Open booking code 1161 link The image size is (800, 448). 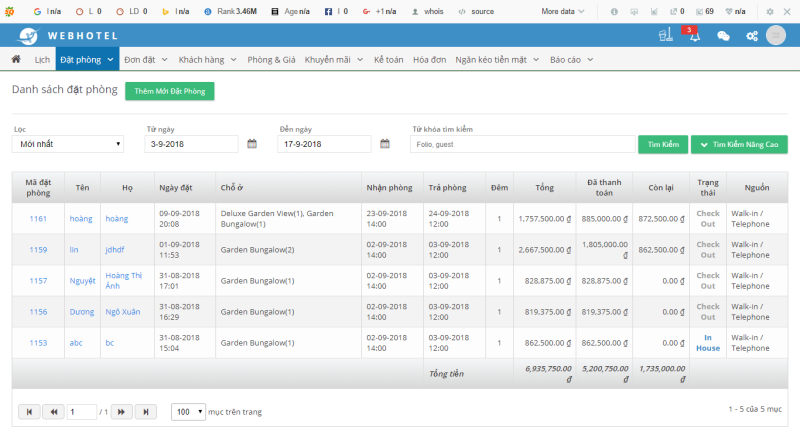(38, 218)
